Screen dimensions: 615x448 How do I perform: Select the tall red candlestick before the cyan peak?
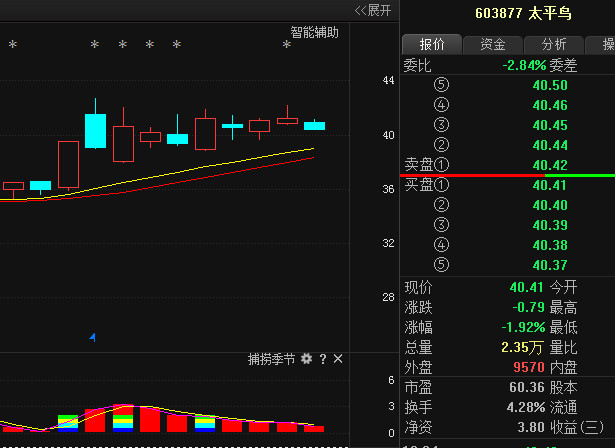point(68,165)
